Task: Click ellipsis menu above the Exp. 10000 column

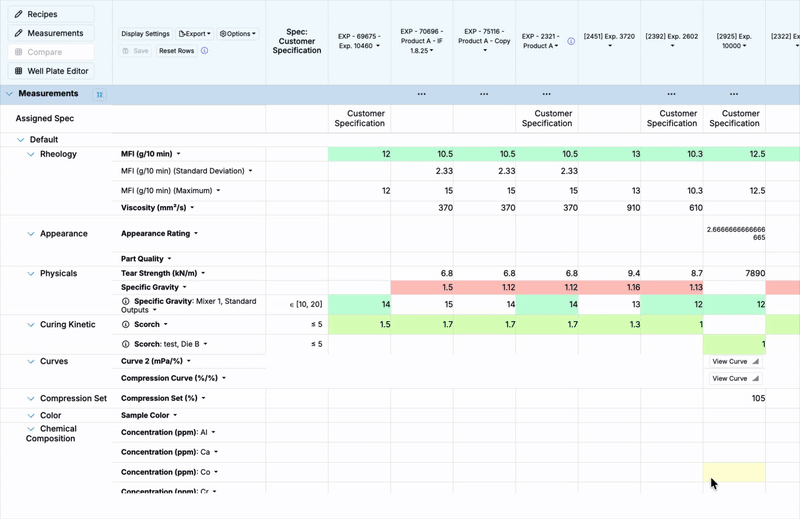Action: [x=734, y=94]
